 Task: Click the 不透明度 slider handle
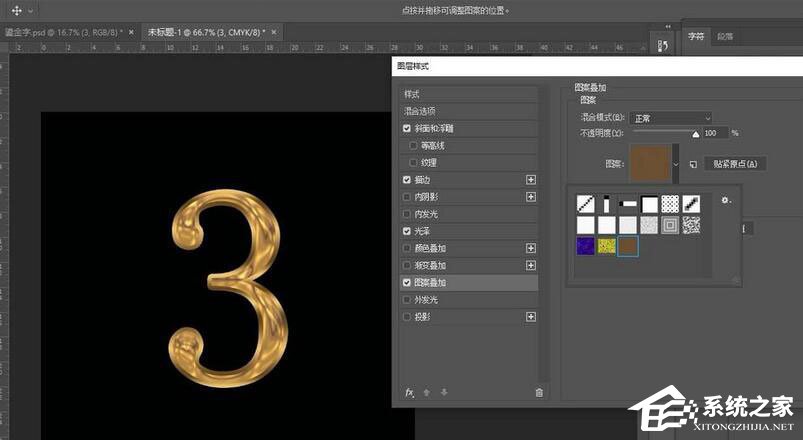point(696,132)
